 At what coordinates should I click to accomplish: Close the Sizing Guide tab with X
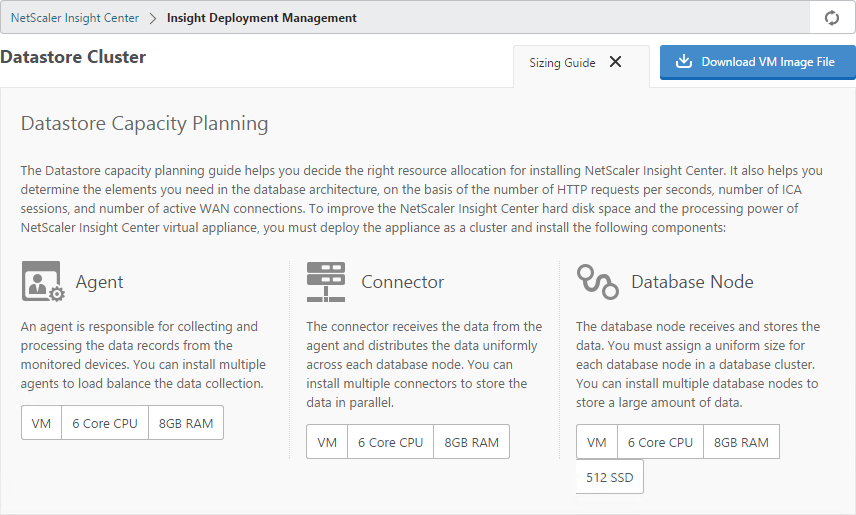615,62
